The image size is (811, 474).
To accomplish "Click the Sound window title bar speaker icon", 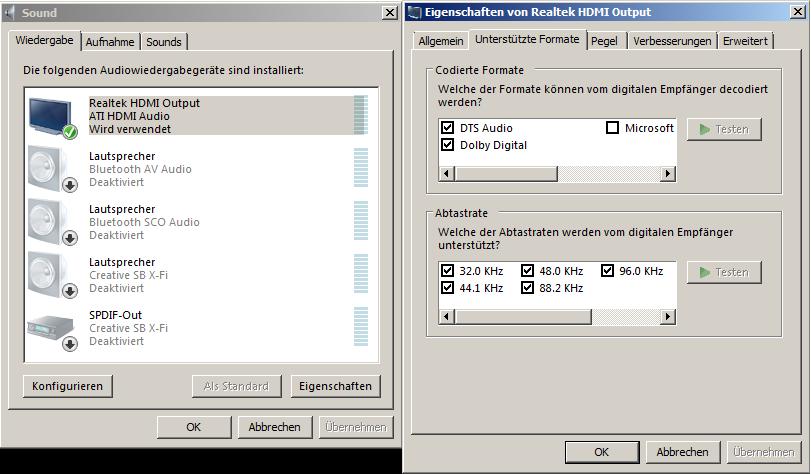I will tap(10, 12).
